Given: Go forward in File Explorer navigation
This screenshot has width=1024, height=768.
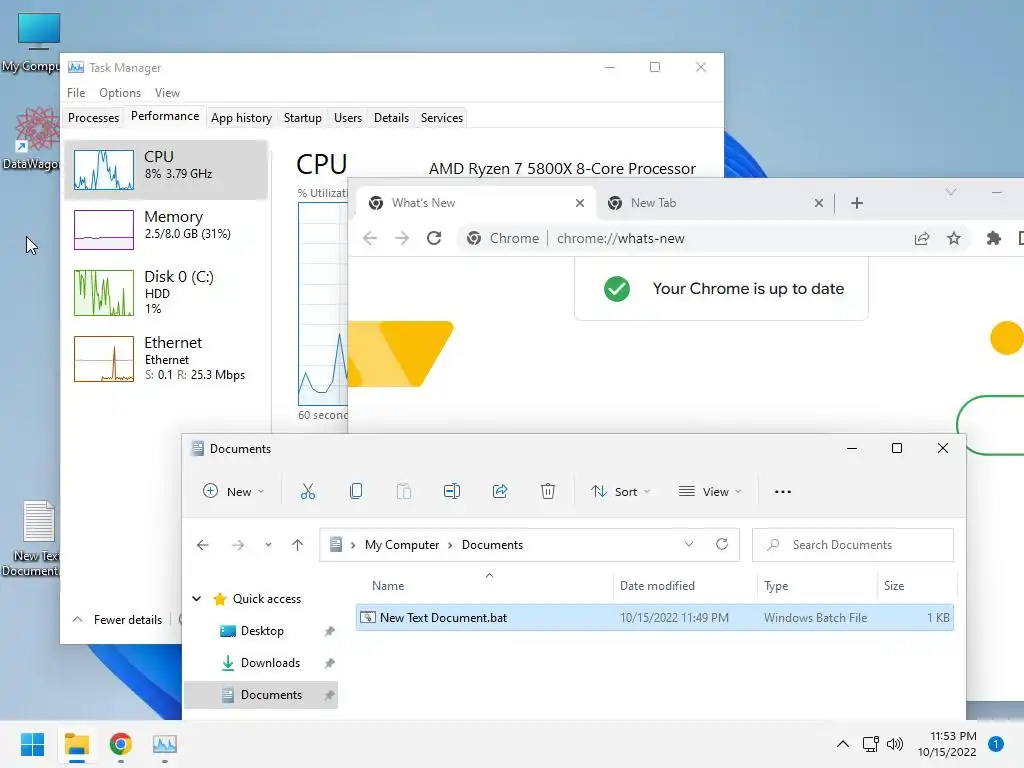Looking at the screenshot, I should point(238,545).
